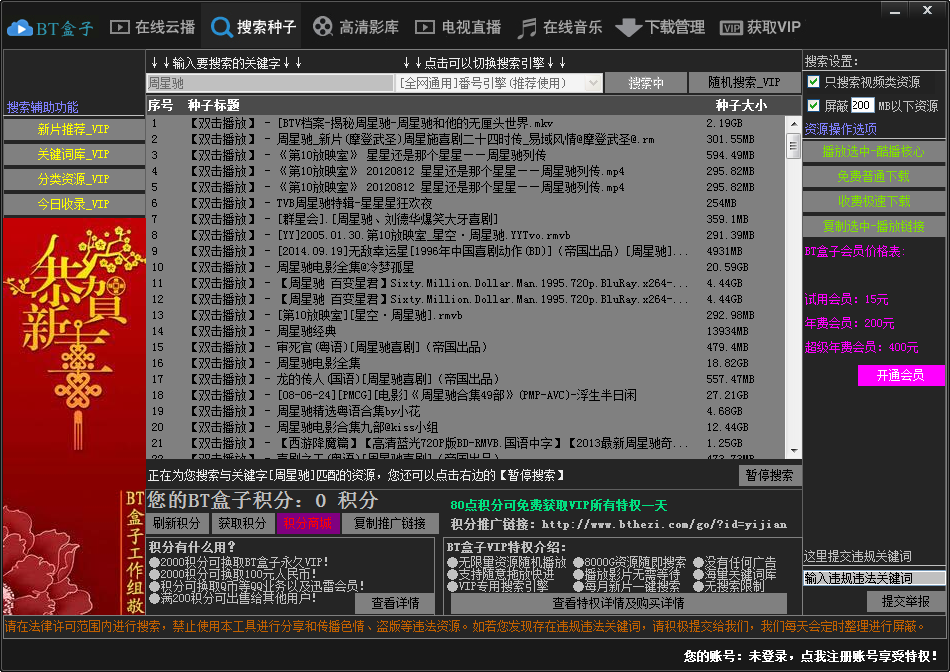The width and height of the screenshot is (950, 672).
Task: Click the 输入违规违法关键词 input box
Action: click(x=874, y=578)
